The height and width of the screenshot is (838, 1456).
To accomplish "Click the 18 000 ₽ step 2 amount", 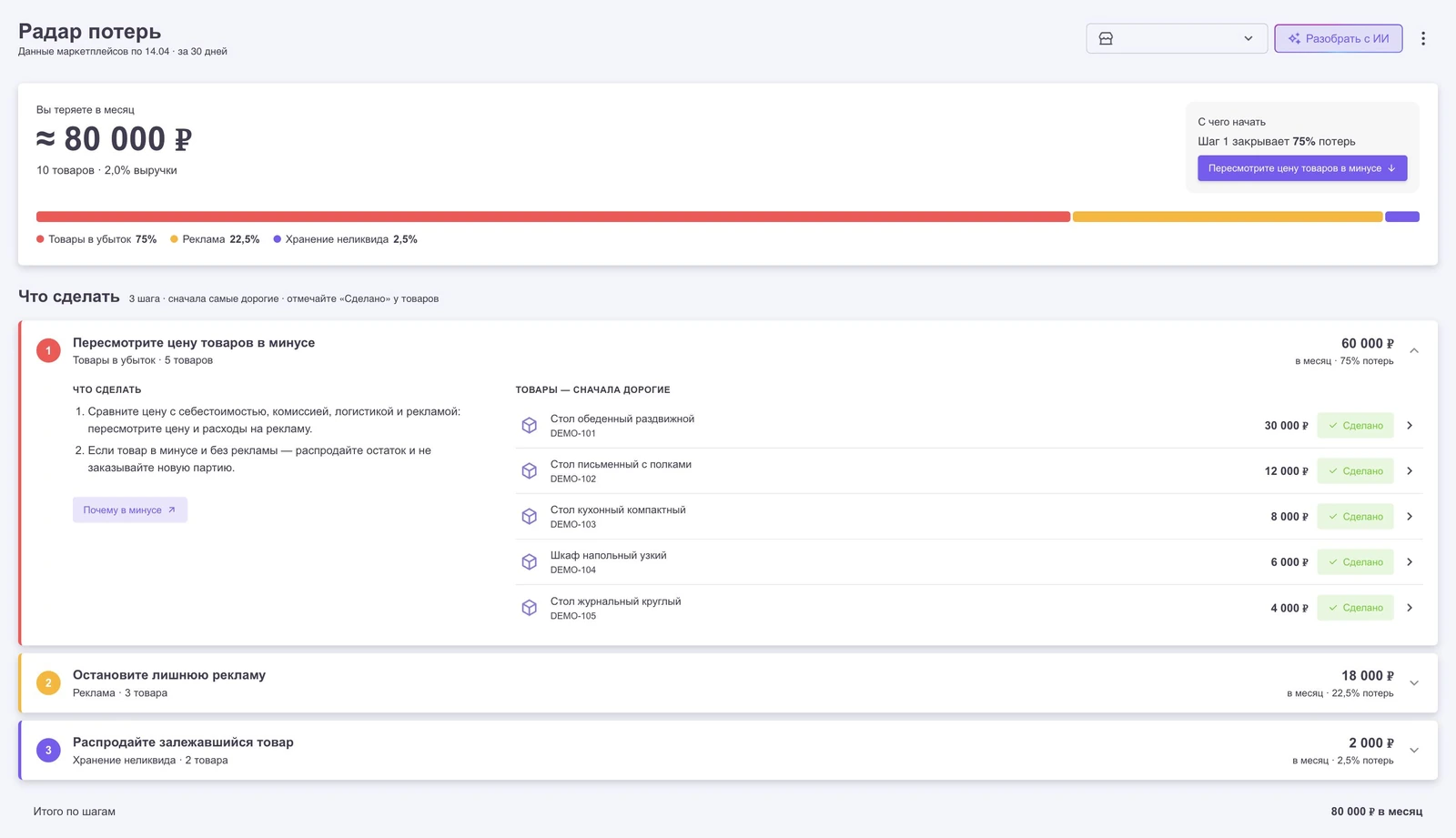I will tap(1367, 675).
